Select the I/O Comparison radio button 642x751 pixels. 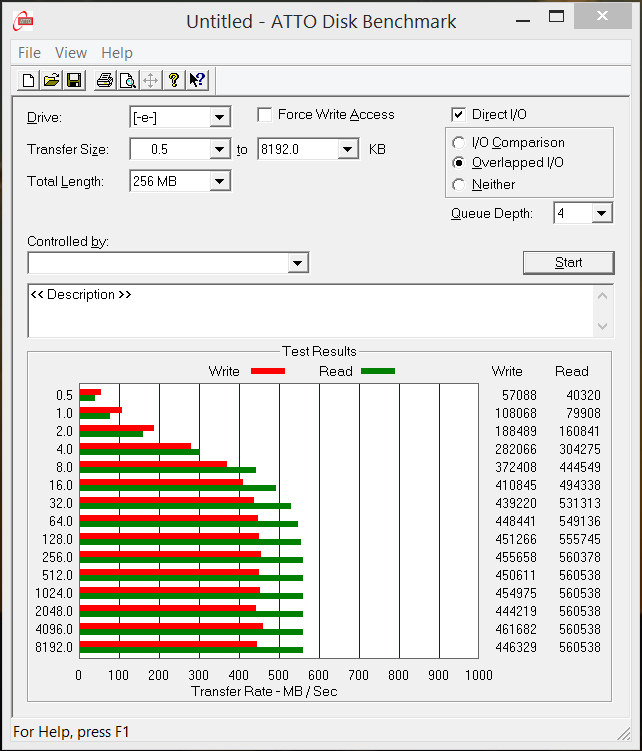[459, 143]
